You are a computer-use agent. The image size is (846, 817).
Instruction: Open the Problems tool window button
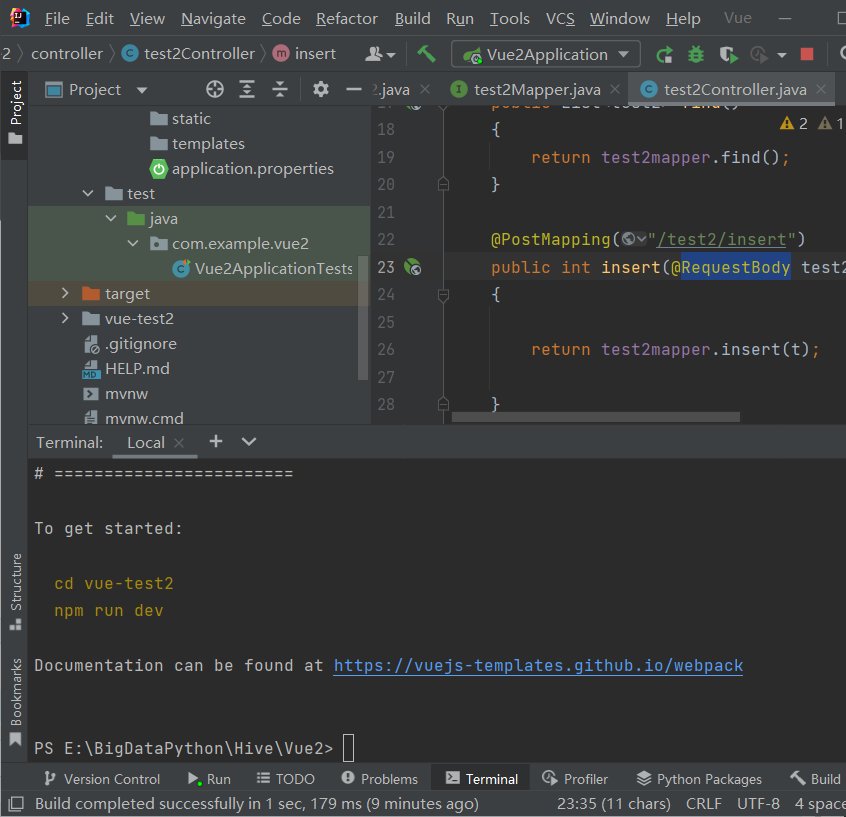[379, 779]
